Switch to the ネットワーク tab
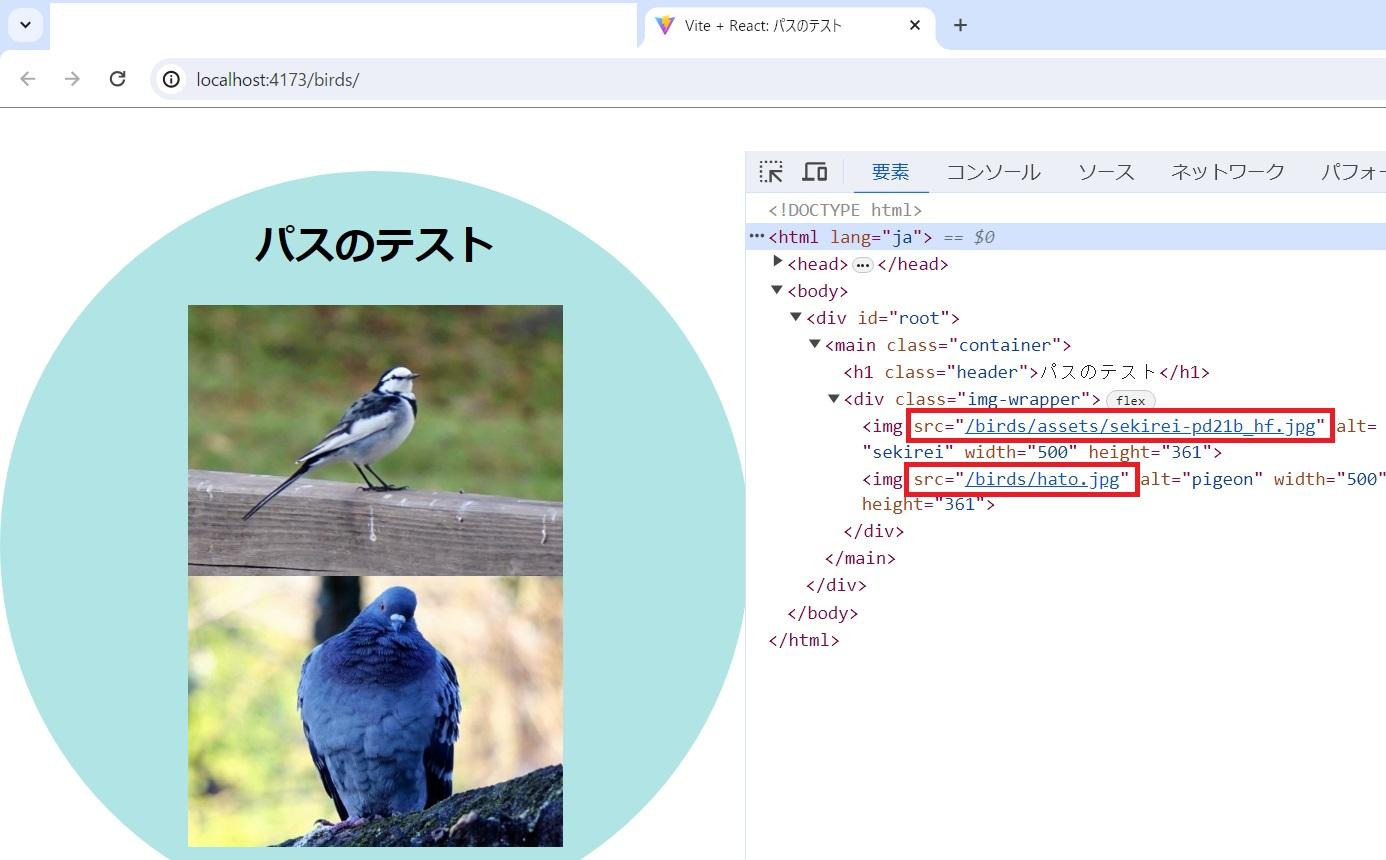 pyautogui.click(x=1227, y=172)
